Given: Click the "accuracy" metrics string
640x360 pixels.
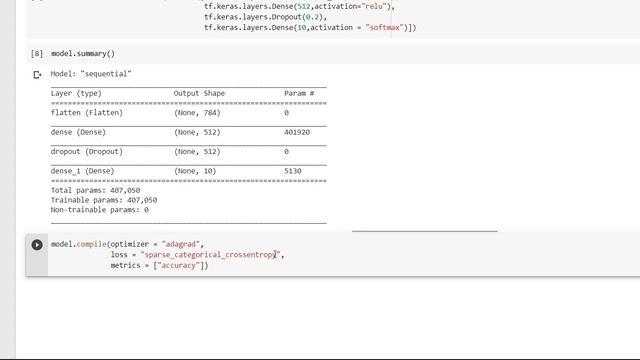Looking at the screenshot, I should coord(179,265).
